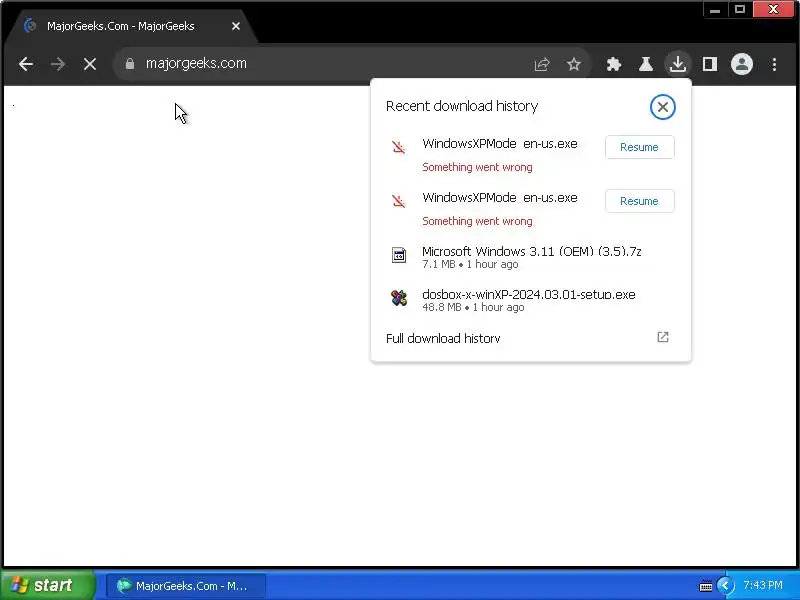Viewport: 800px width, 600px height.
Task: Toggle the Downloads toolbar button
Action: [678, 64]
